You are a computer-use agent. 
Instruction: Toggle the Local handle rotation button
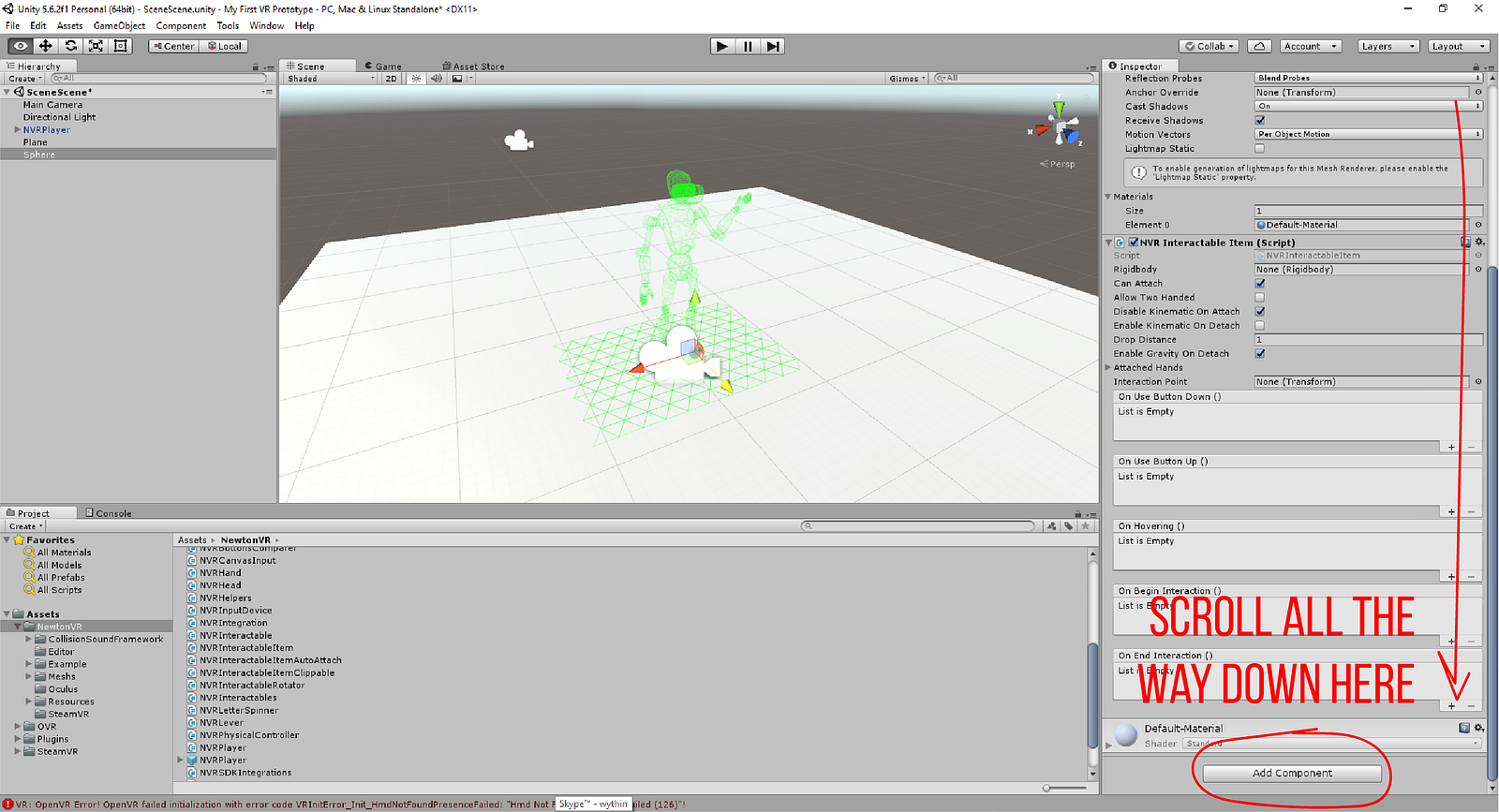224,46
